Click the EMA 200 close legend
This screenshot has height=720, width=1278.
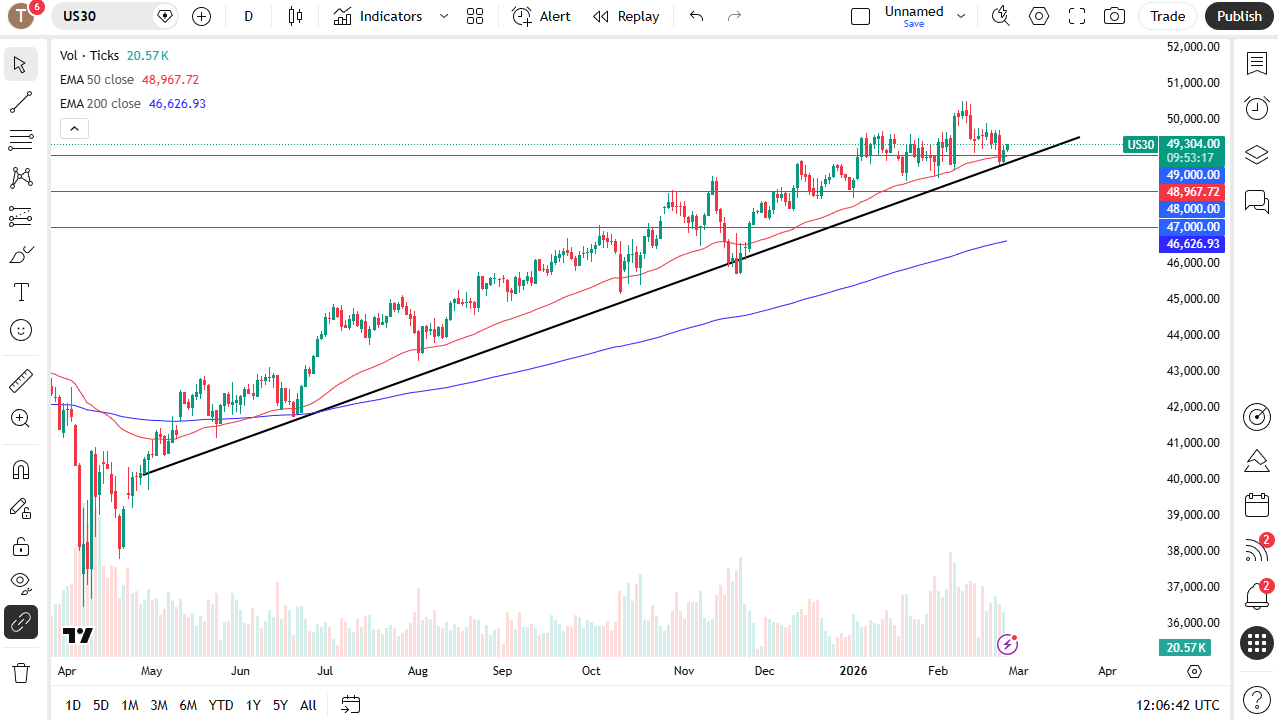pos(100,103)
